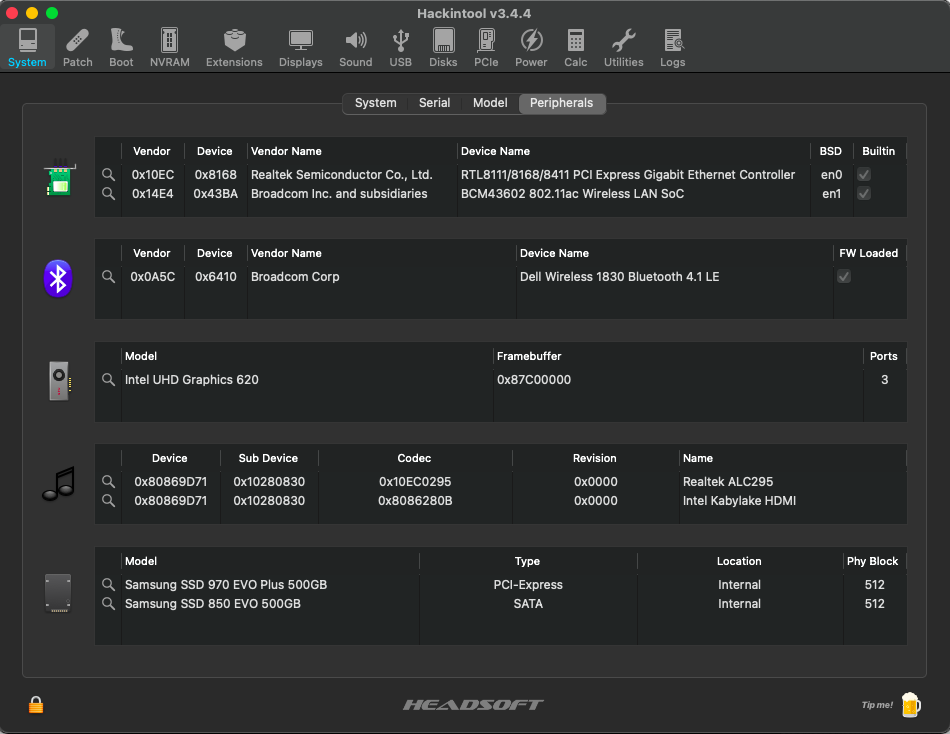Open the PCIe section

click(x=486, y=47)
